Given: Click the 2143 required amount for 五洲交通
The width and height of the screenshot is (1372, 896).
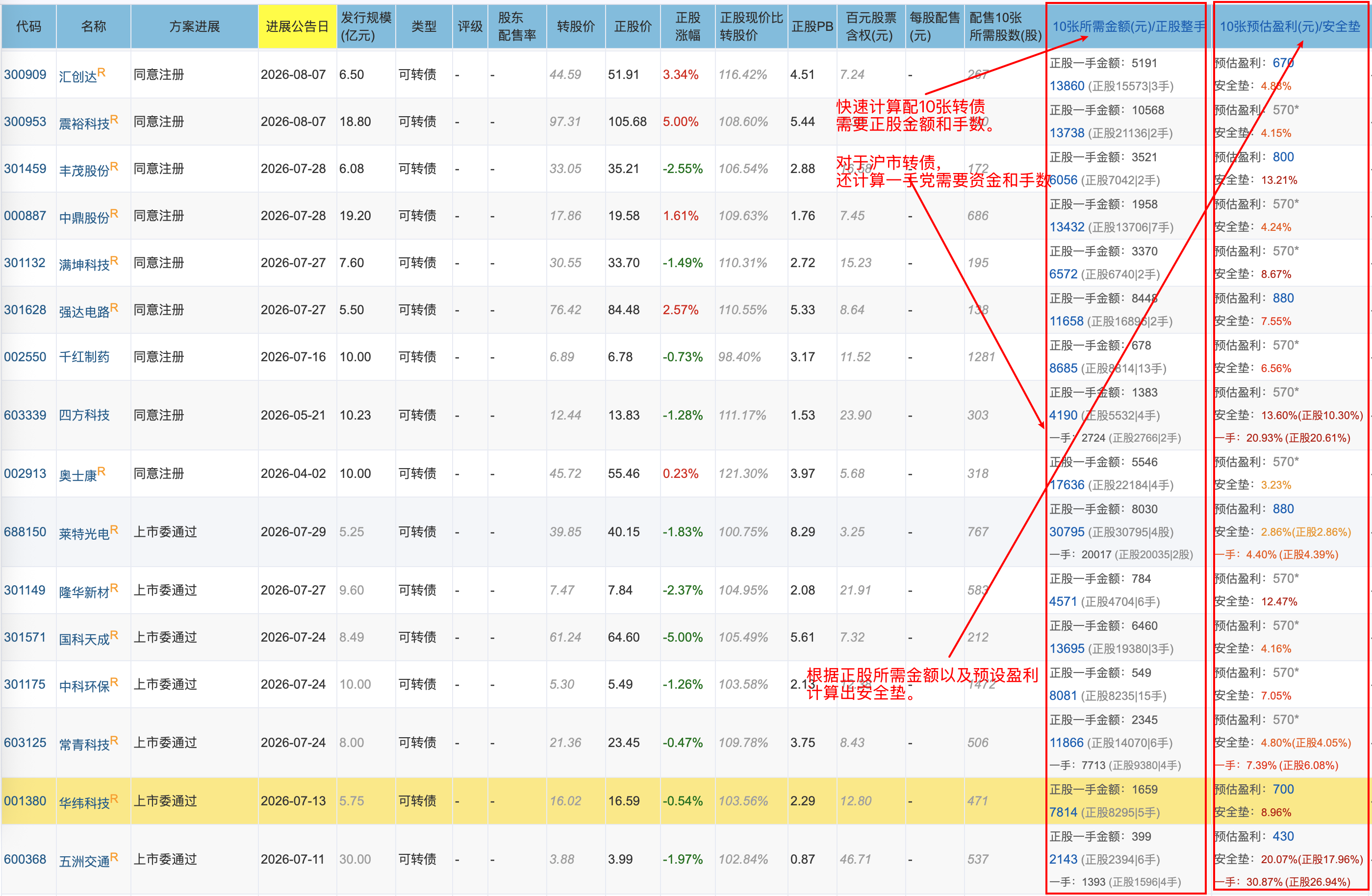Looking at the screenshot, I should pos(1064,859).
